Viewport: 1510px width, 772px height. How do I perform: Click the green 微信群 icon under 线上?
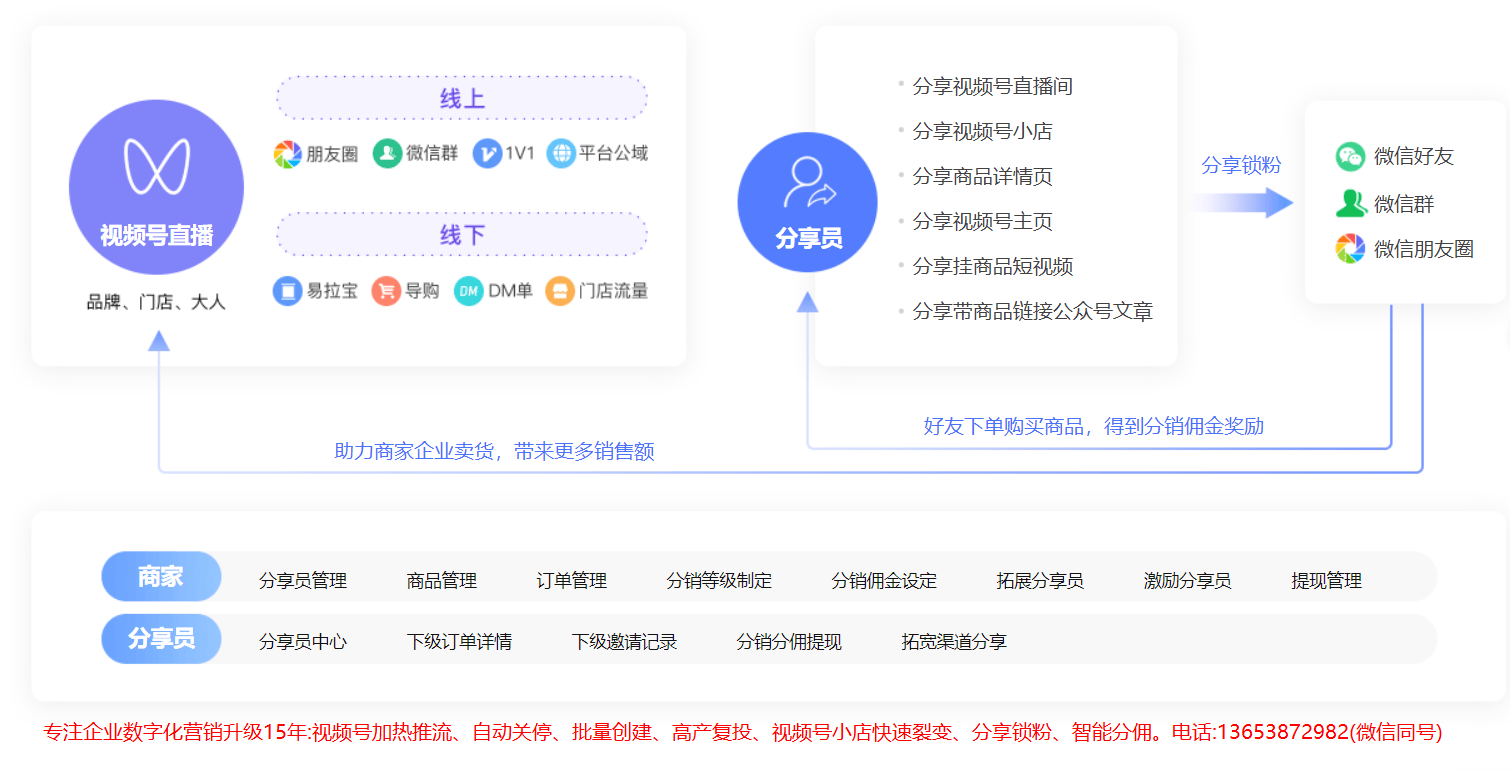point(387,153)
